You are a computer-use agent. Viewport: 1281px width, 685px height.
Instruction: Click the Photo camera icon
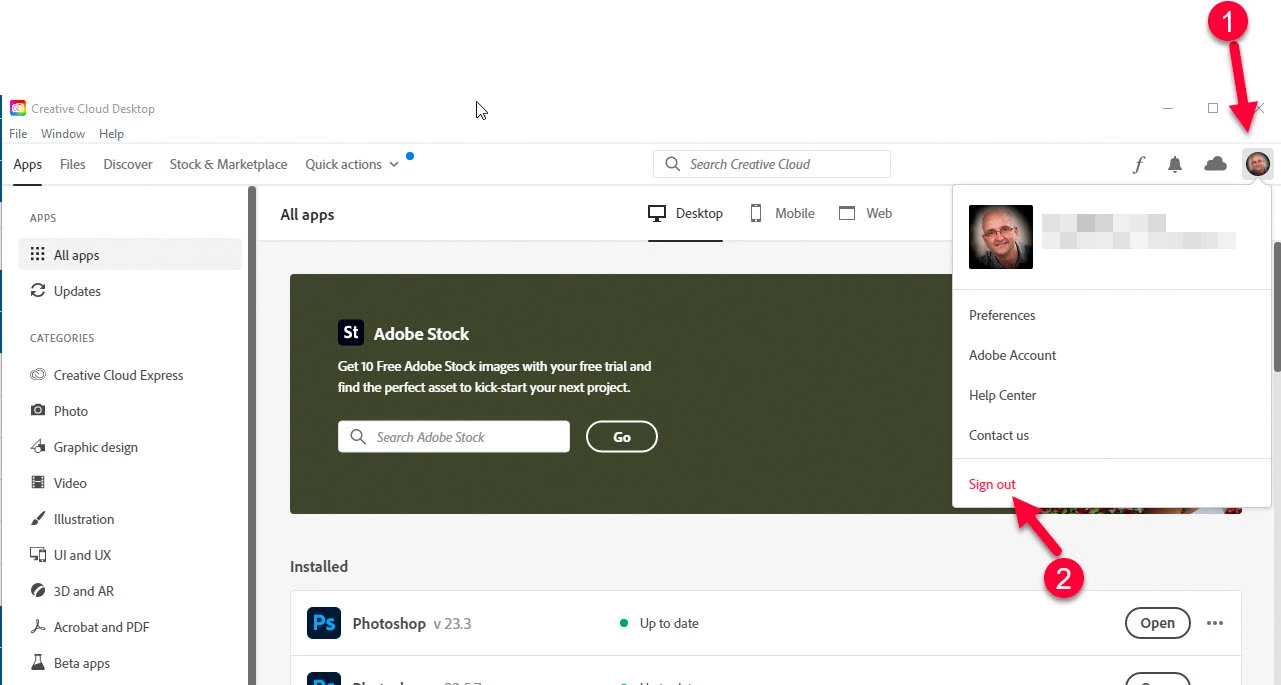(38, 411)
